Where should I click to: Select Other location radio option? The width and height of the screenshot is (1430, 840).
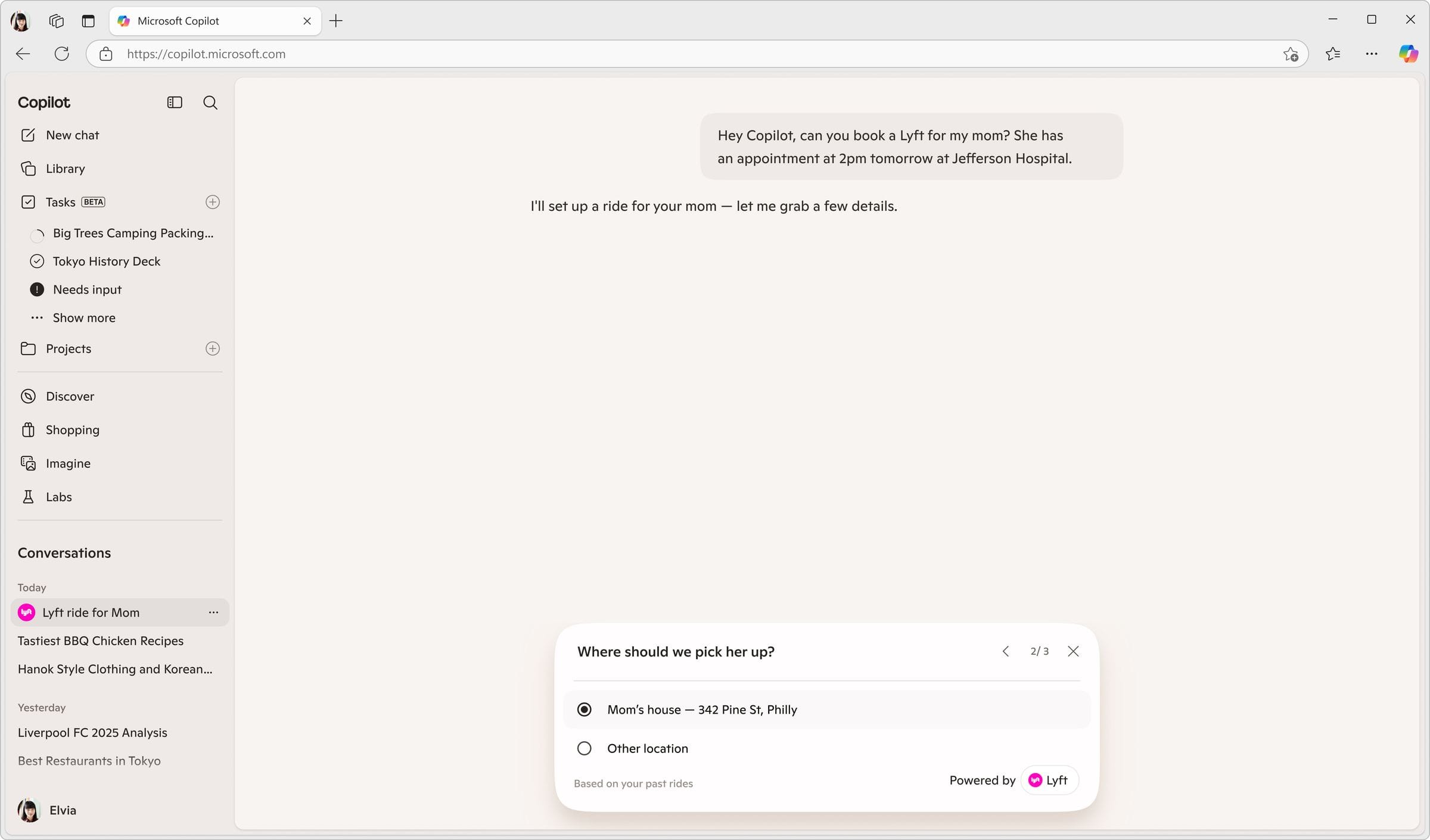827,748
